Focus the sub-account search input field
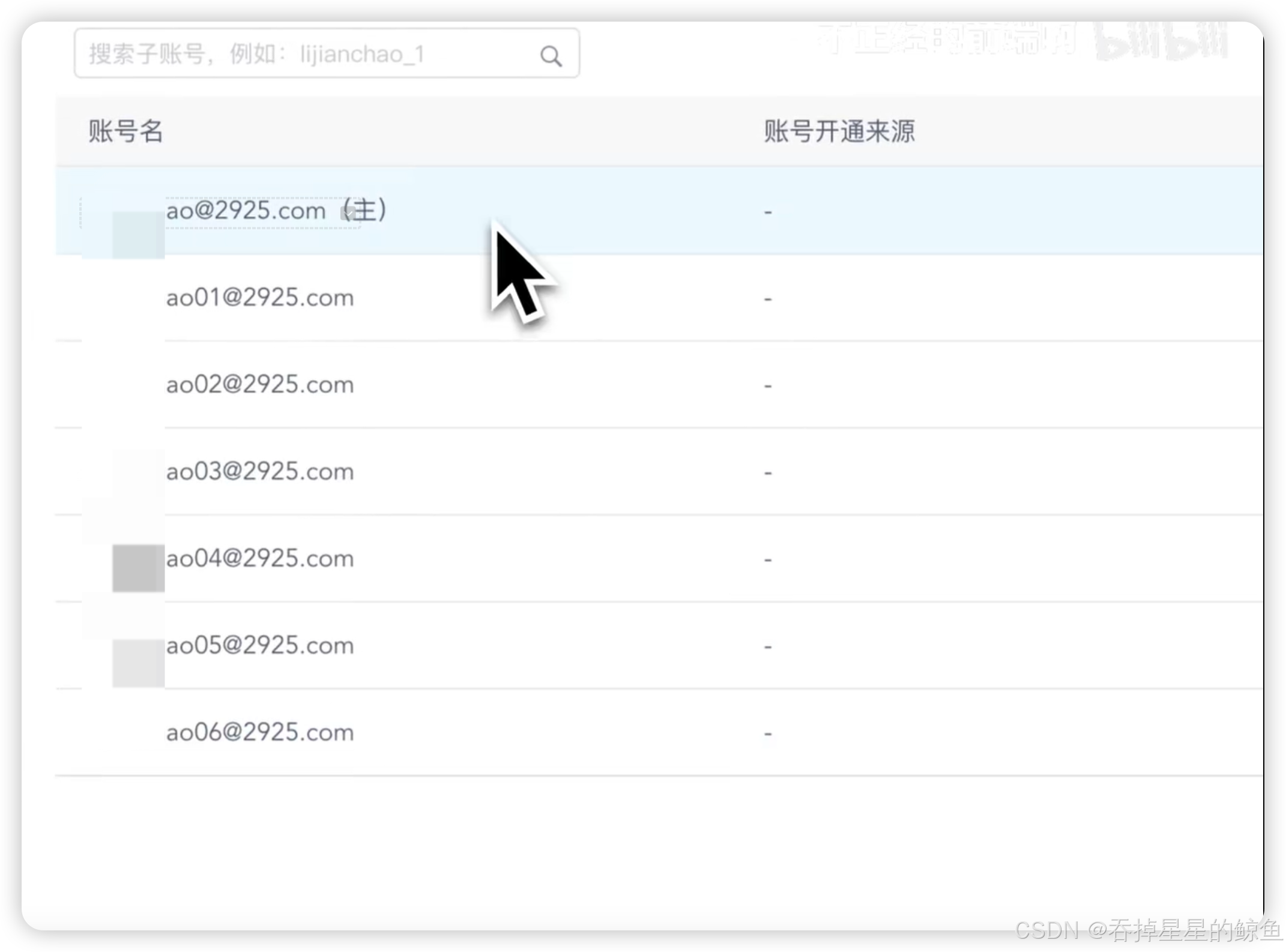This screenshot has width=1286, height=952. point(300,54)
